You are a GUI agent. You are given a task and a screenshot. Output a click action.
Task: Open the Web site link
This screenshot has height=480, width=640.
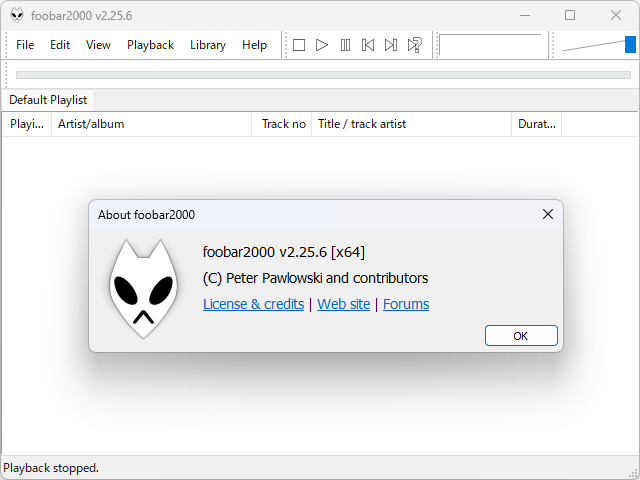click(344, 304)
